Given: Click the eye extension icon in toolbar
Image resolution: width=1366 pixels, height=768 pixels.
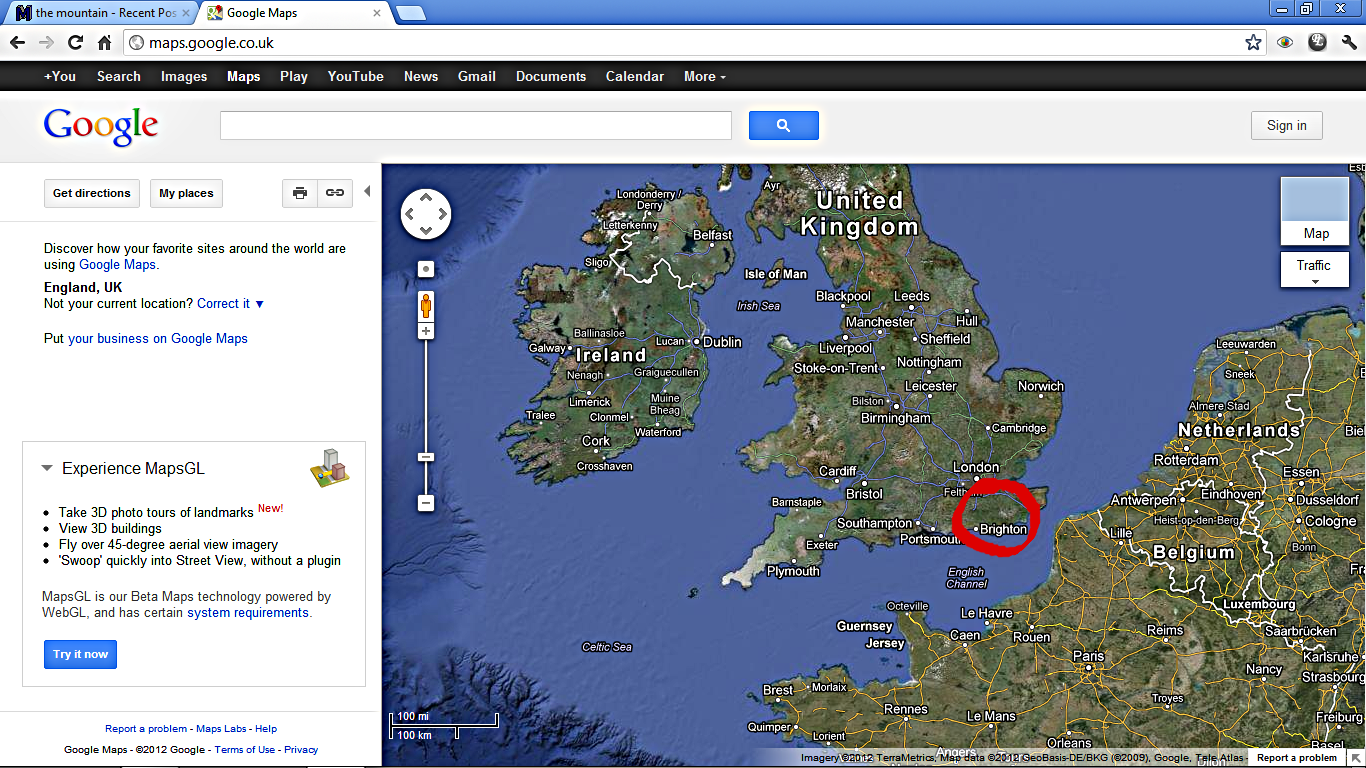Looking at the screenshot, I should (1285, 43).
